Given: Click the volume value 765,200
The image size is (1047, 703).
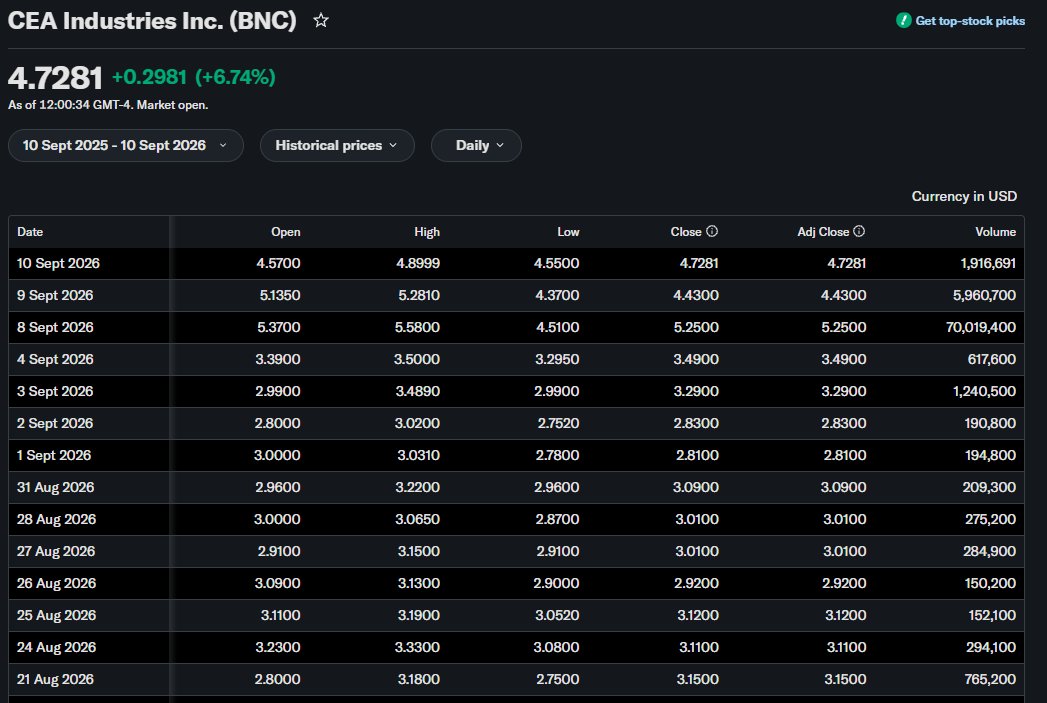Looking at the screenshot, I should (990, 680).
